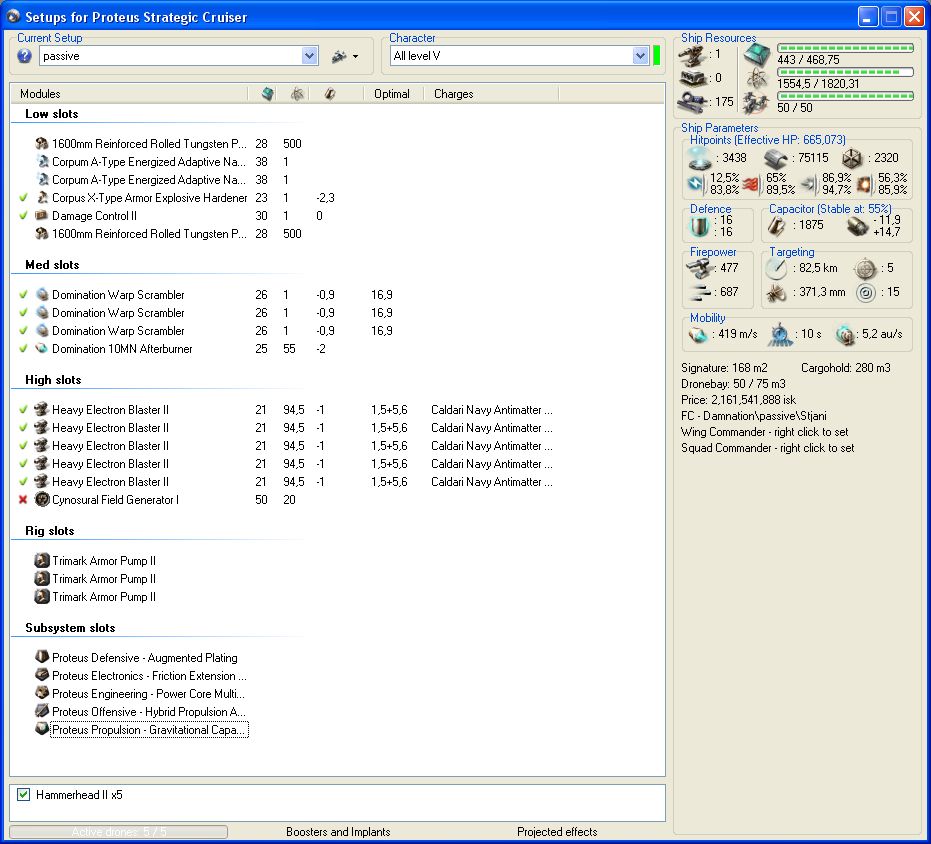
Task: Toggle the Hammerhead II x5 drone checkbox
Action: pyautogui.click(x=23, y=795)
